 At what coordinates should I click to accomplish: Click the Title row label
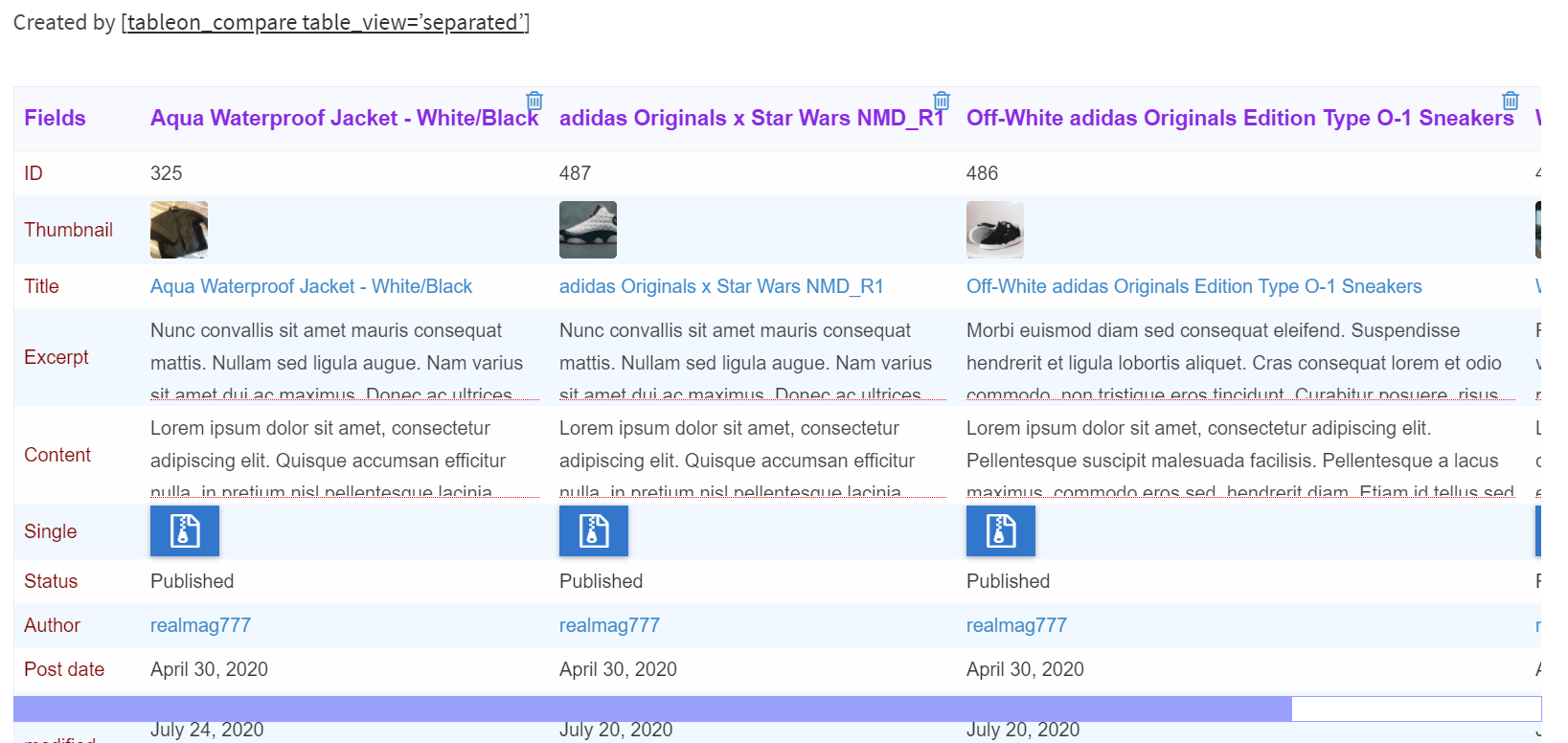click(x=41, y=286)
